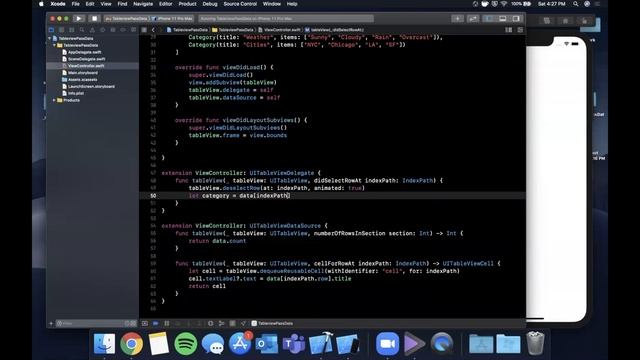Open Microsoft Teams from the Dock
Screen dimensions: 640x360
coord(293,343)
